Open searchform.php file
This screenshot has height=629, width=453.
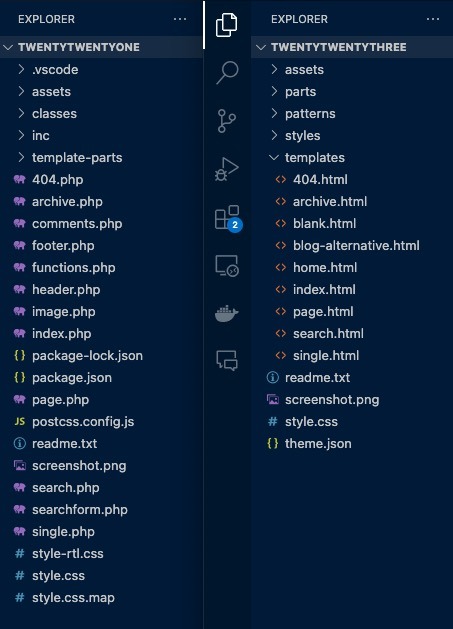101,509
